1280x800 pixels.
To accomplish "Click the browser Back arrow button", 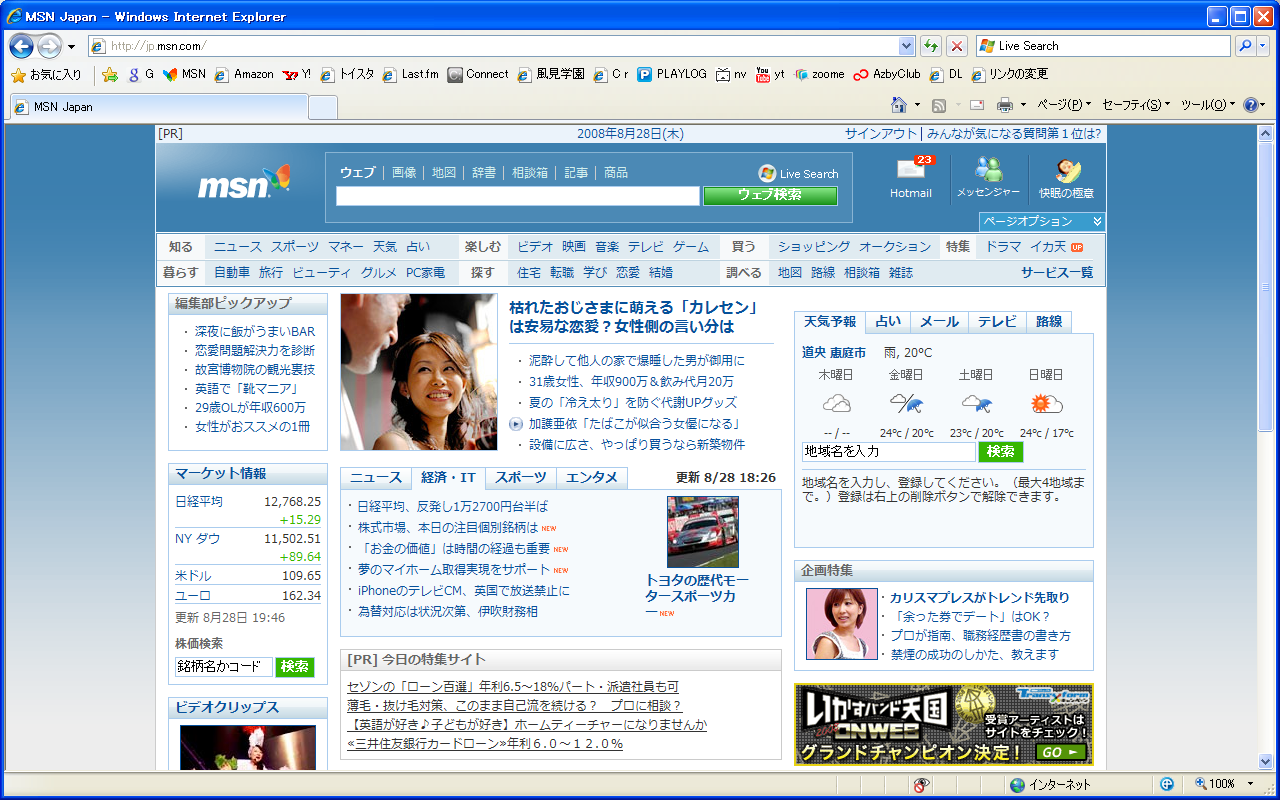I will coord(22,46).
